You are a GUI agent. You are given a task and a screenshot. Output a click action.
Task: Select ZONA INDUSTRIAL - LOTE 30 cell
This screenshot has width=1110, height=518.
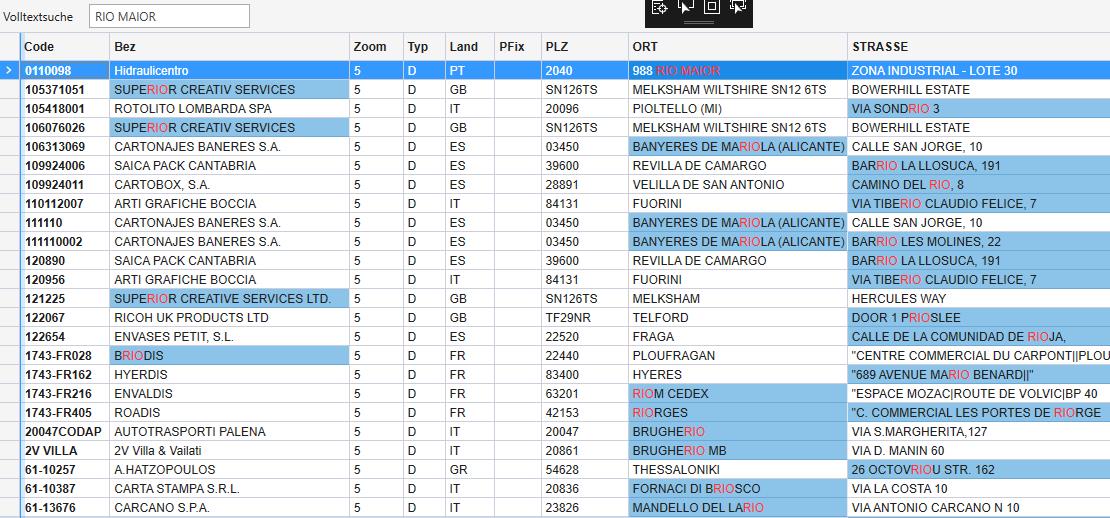(x=979, y=71)
